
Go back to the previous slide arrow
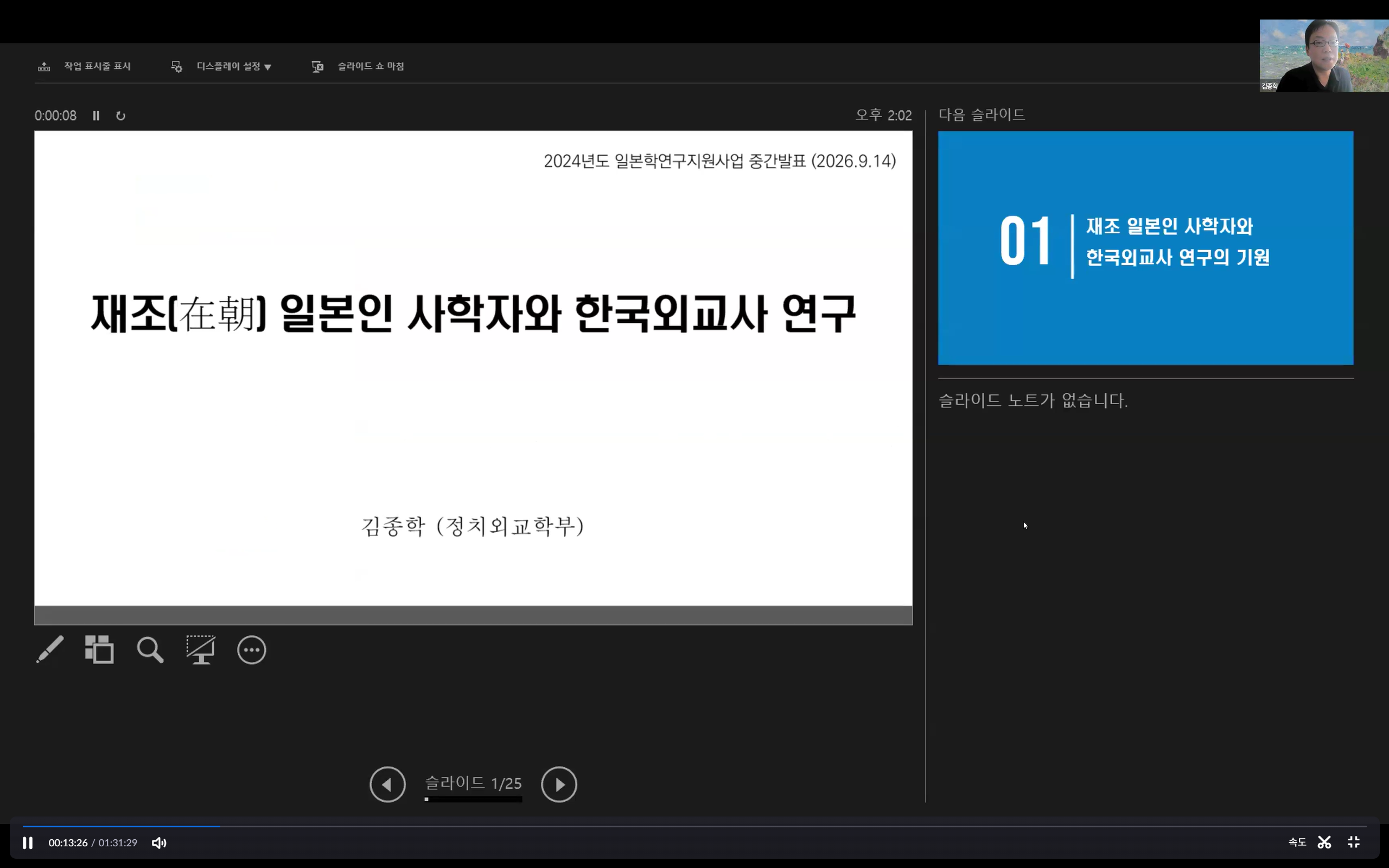tap(387, 784)
